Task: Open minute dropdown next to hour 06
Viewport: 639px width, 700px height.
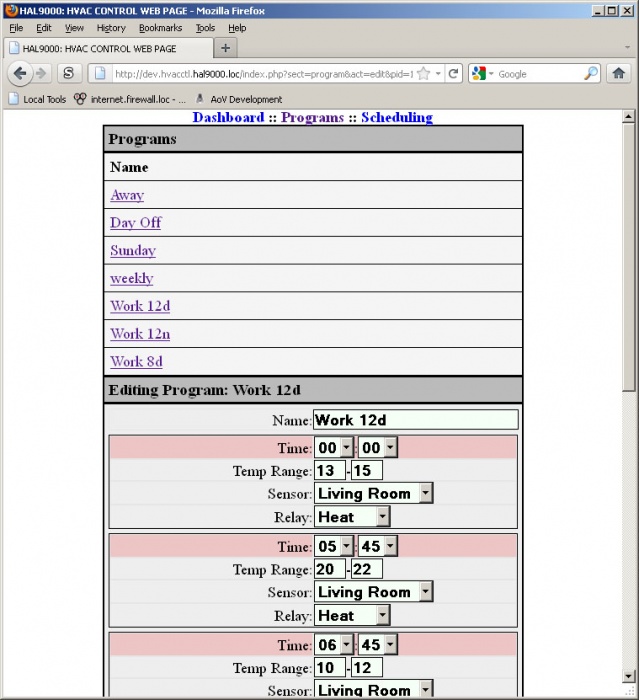Action: click(378, 645)
